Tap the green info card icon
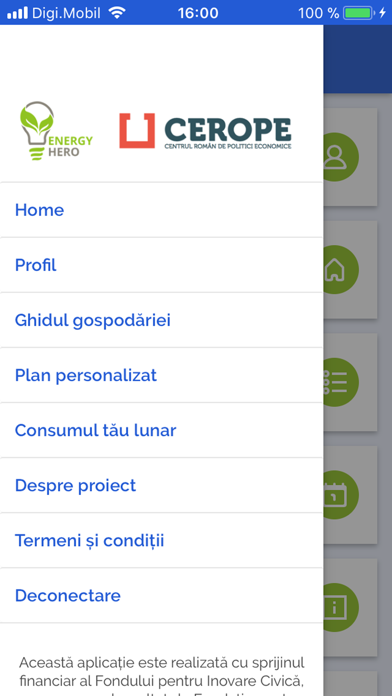This screenshot has width=392, height=696. click(x=340, y=608)
